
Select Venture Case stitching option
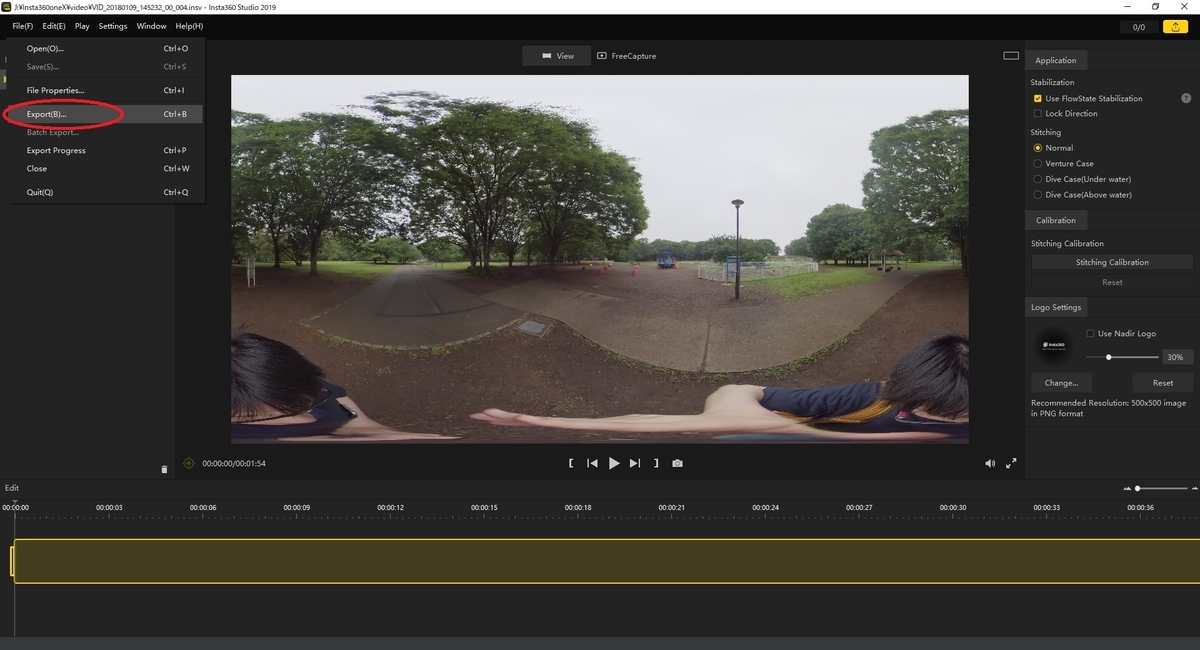tap(1038, 163)
